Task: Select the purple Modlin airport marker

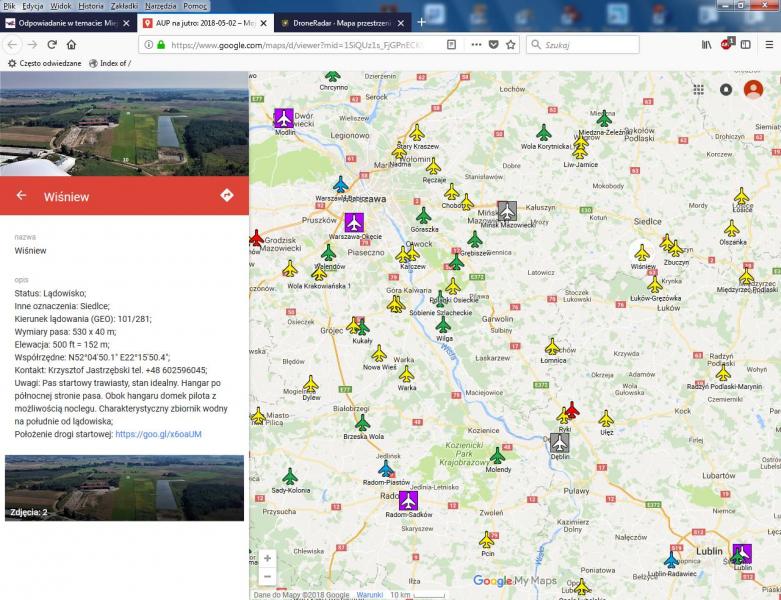Action: 284,118
